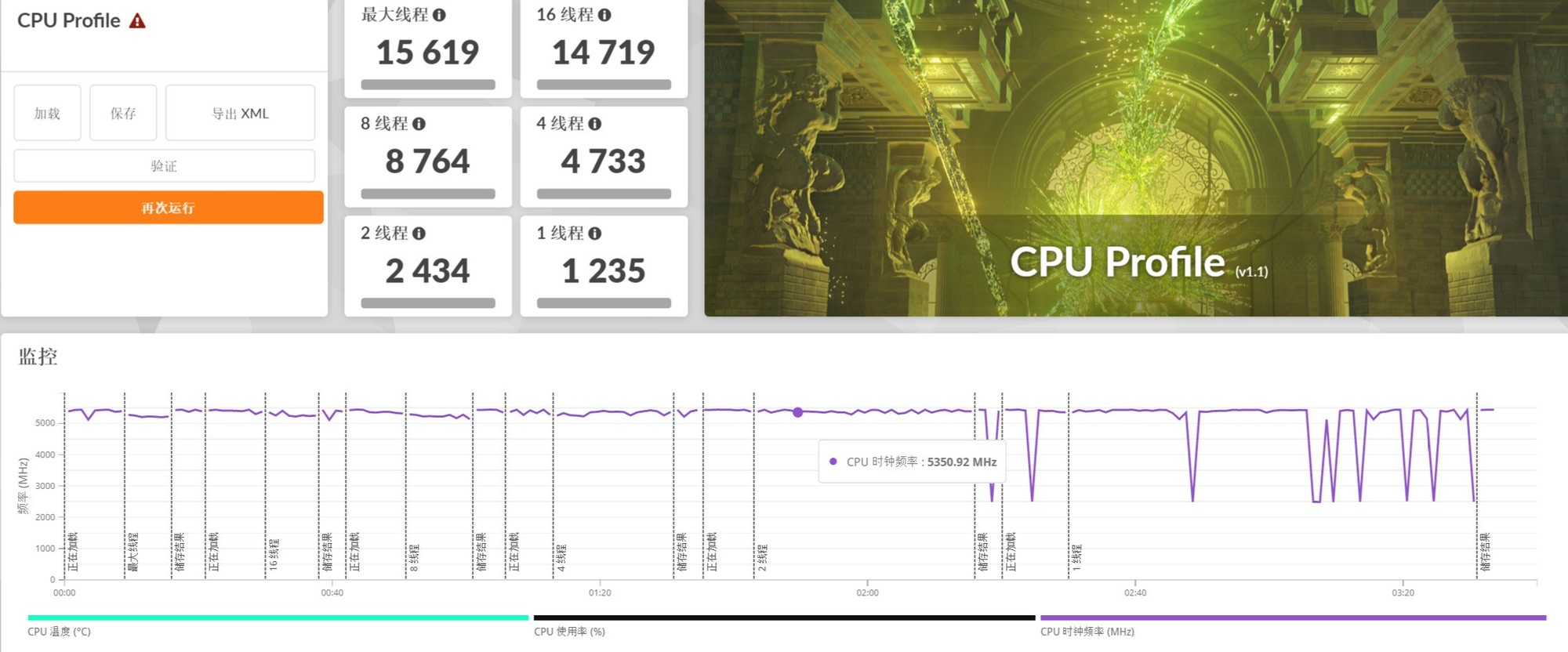Screen dimensions: 1568x652
Task: Select the 1 线程 marker line in chart
Action: (x=1069, y=486)
